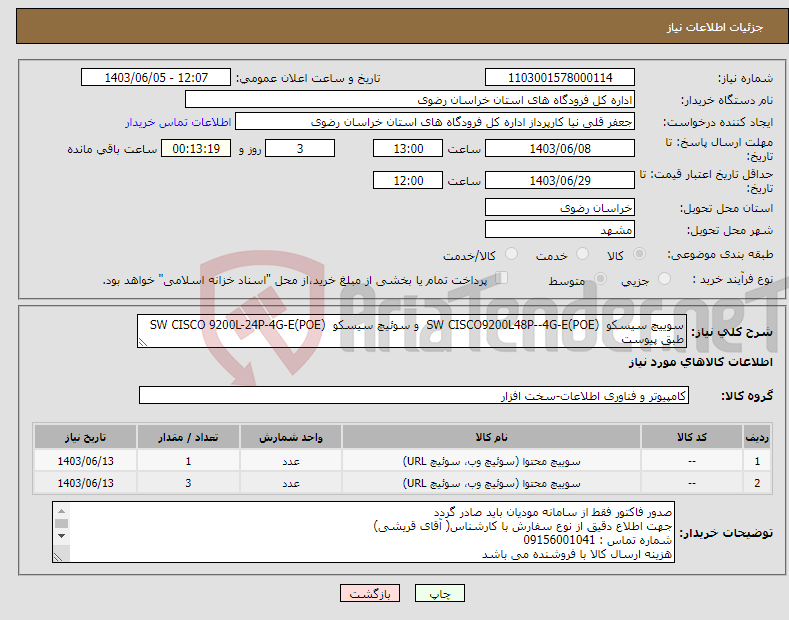
Task: Click product name in row 2
Action: coord(491,483)
